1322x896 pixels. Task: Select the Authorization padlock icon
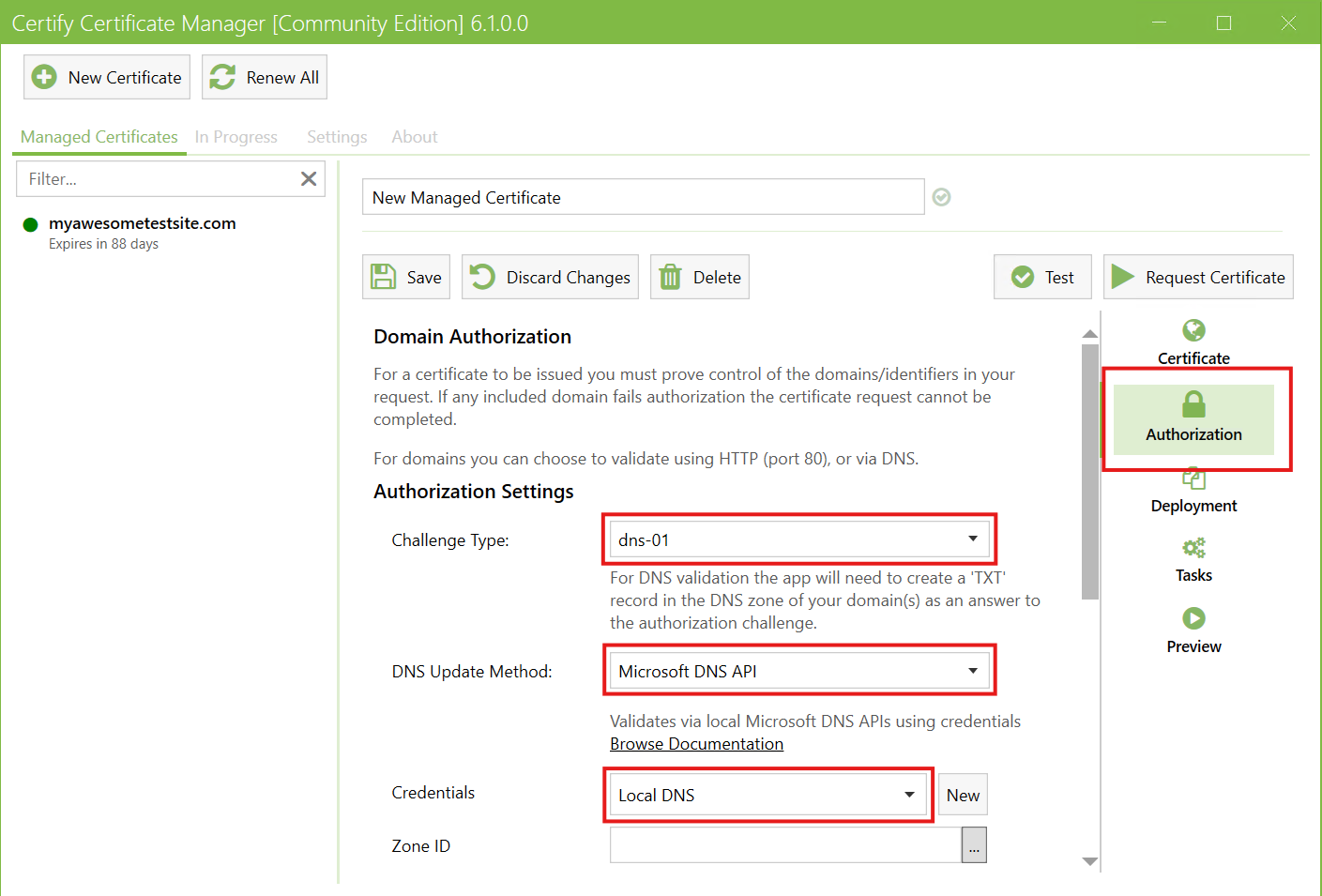tap(1193, 404)
